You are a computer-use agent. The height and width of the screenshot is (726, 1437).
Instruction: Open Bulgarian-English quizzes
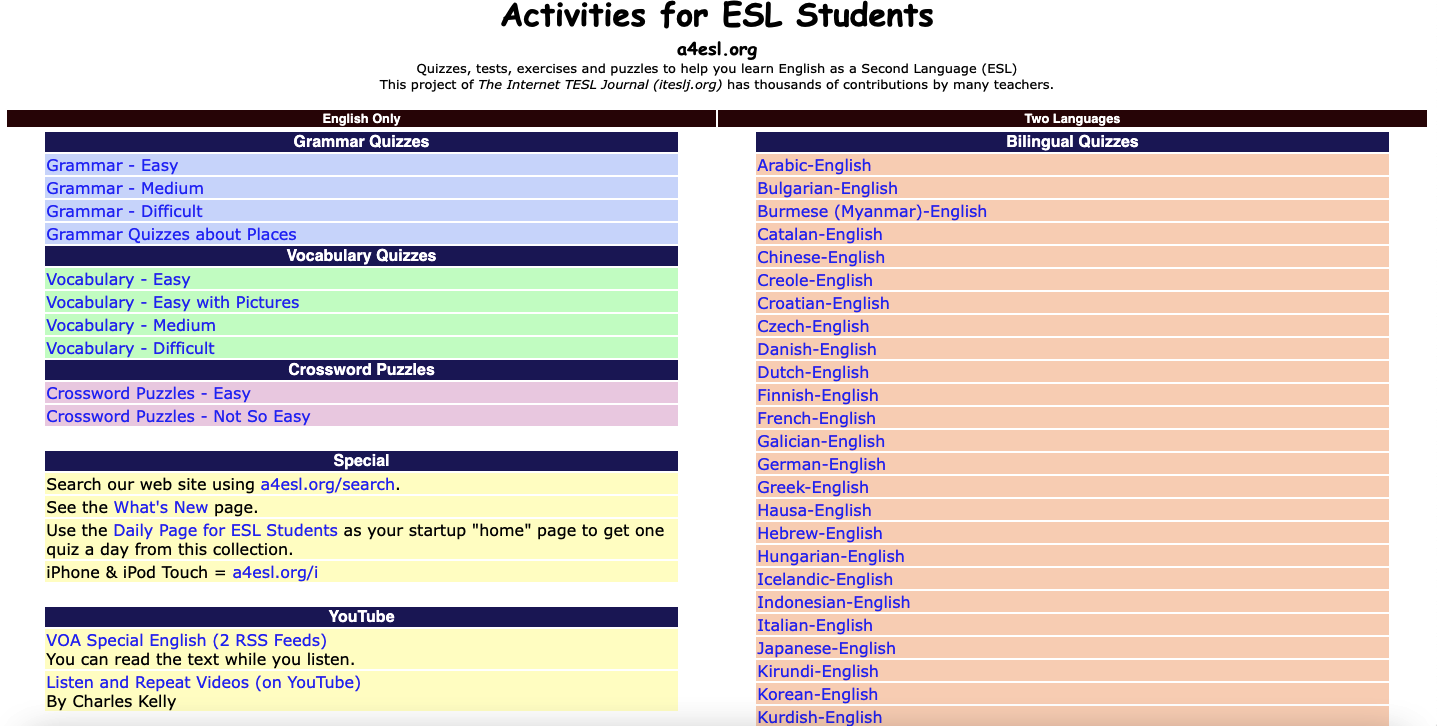(827, 189)
